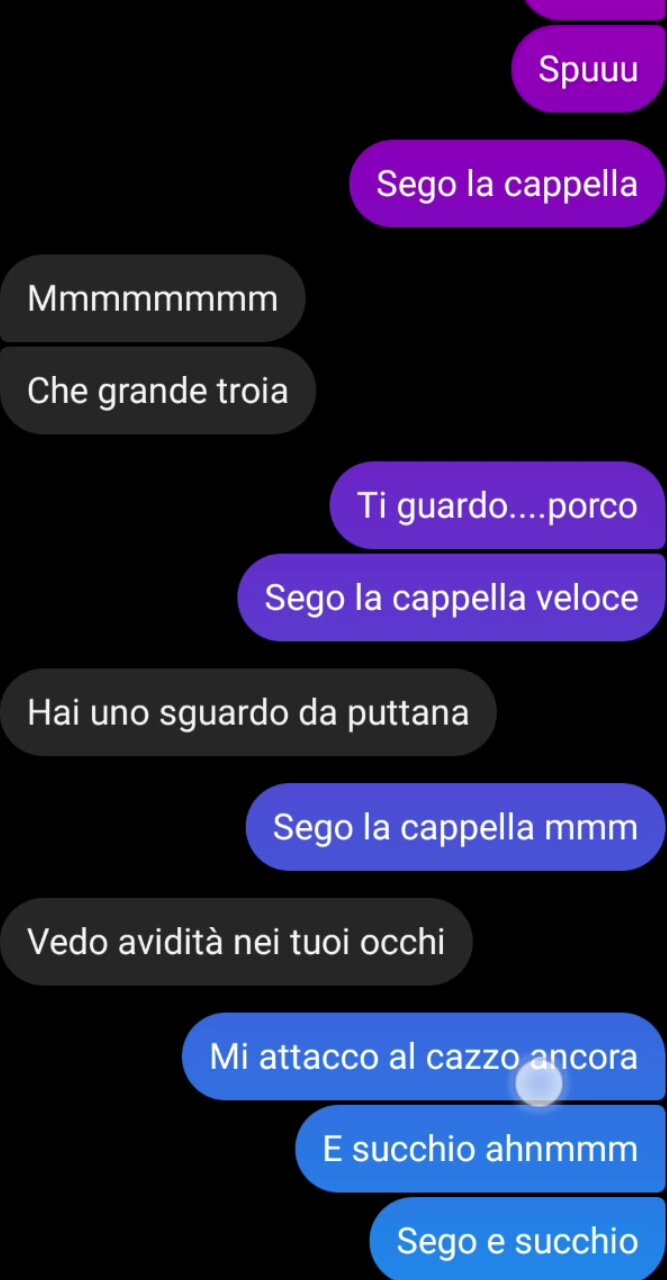Select the purple 'Sego la cappella' message
The height and width of the screenshot is (1280, 667).
(507, 184)
